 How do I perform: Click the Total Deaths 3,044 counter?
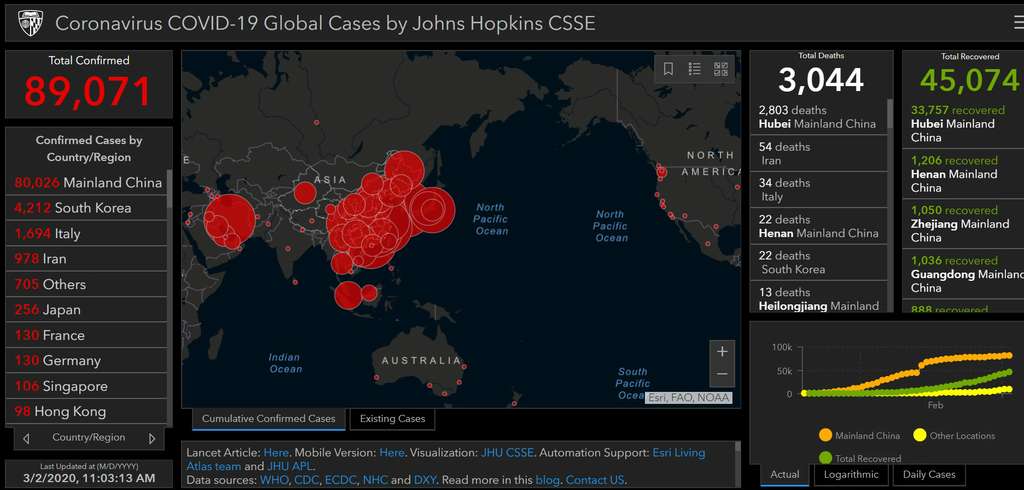tap(821, 80)
